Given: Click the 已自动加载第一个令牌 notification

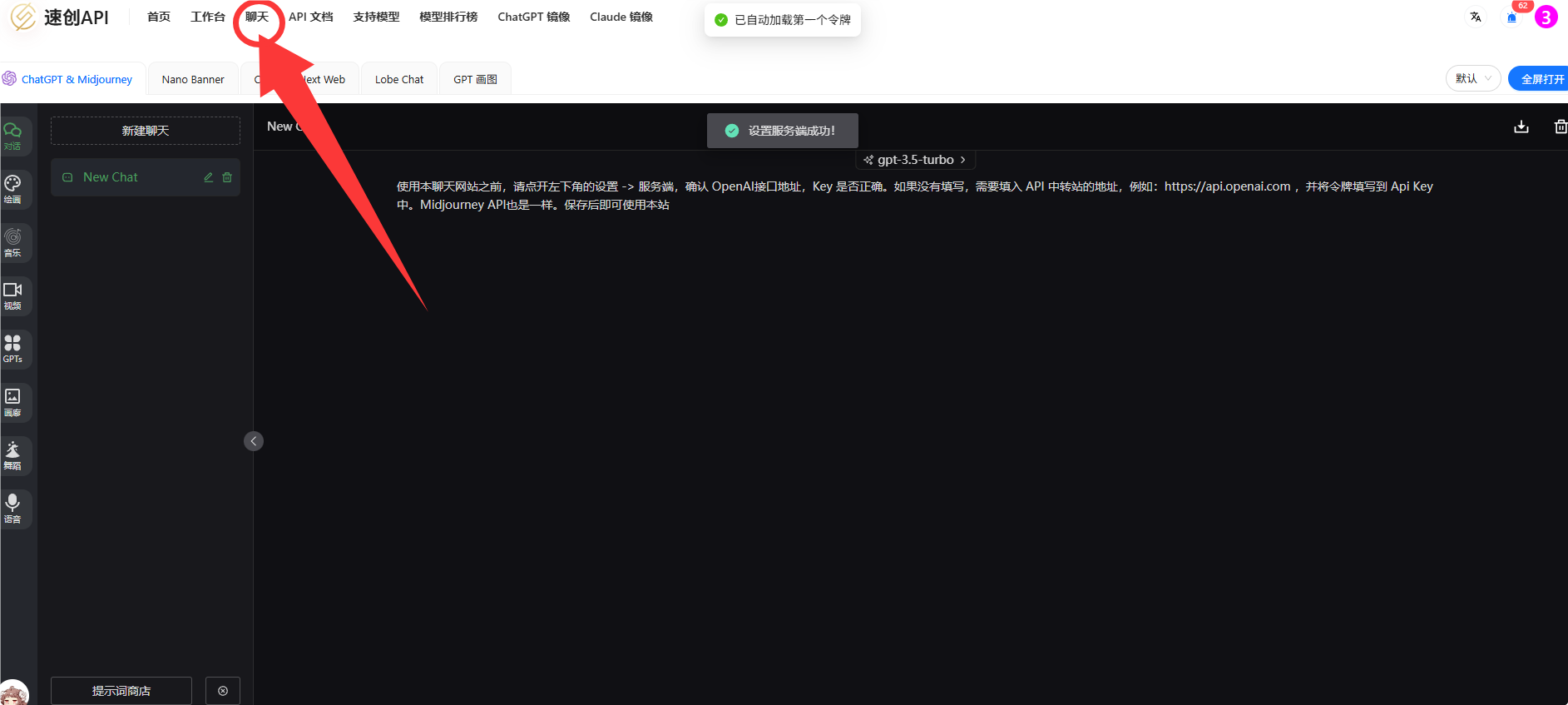Looking at the screenshot, I should pos(783,19).
